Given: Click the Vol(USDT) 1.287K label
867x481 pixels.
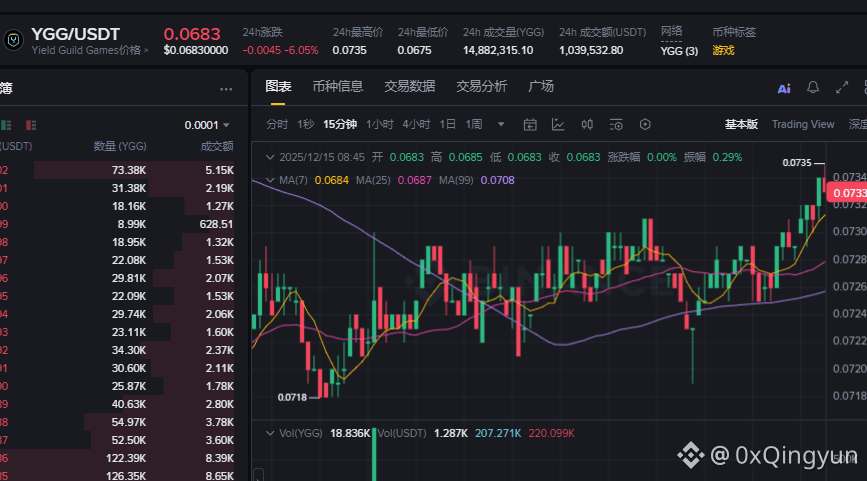Looking at the screenshot, I should (x=422, y=433).
